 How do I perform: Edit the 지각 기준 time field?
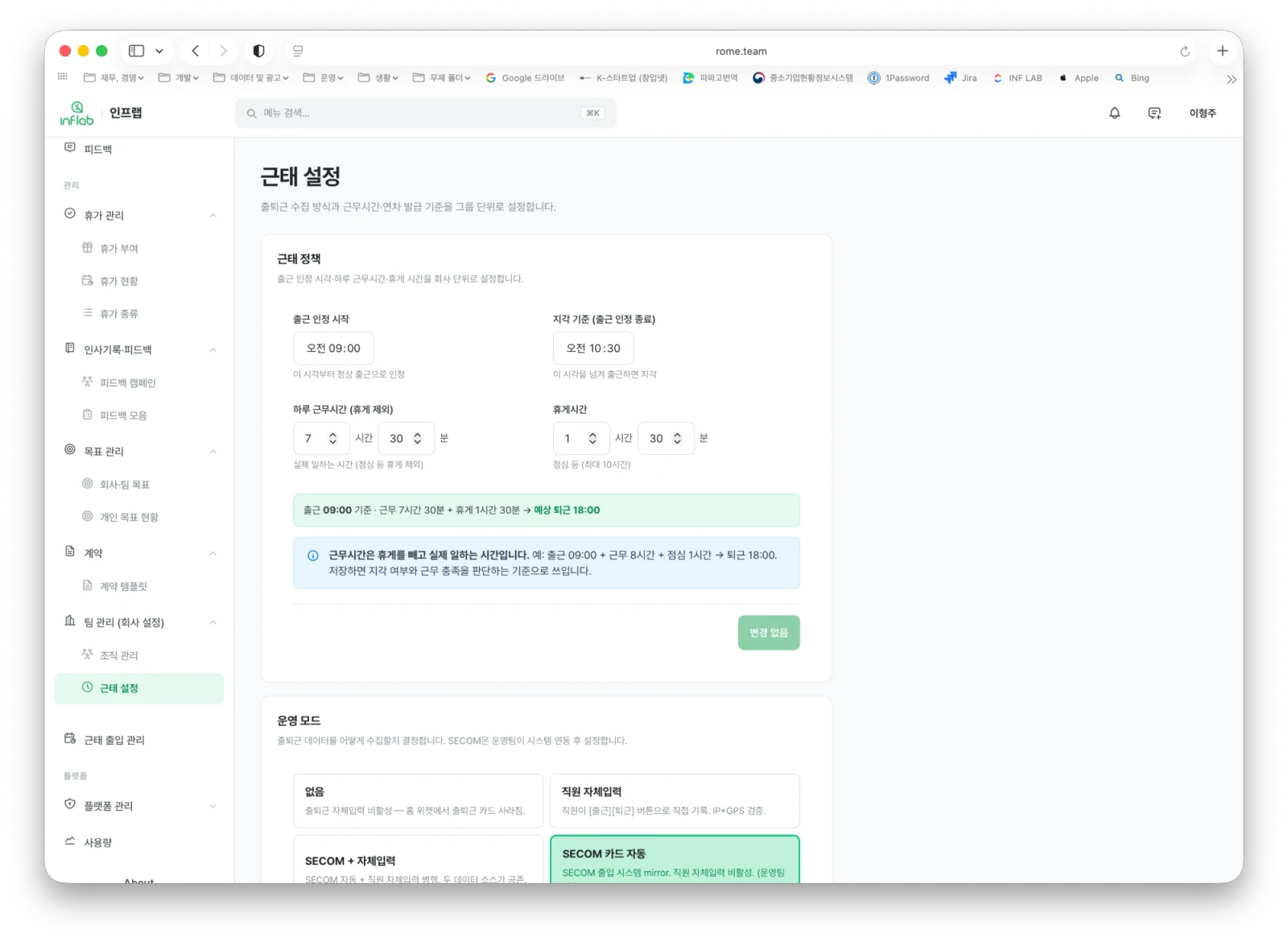pos(593,349)
